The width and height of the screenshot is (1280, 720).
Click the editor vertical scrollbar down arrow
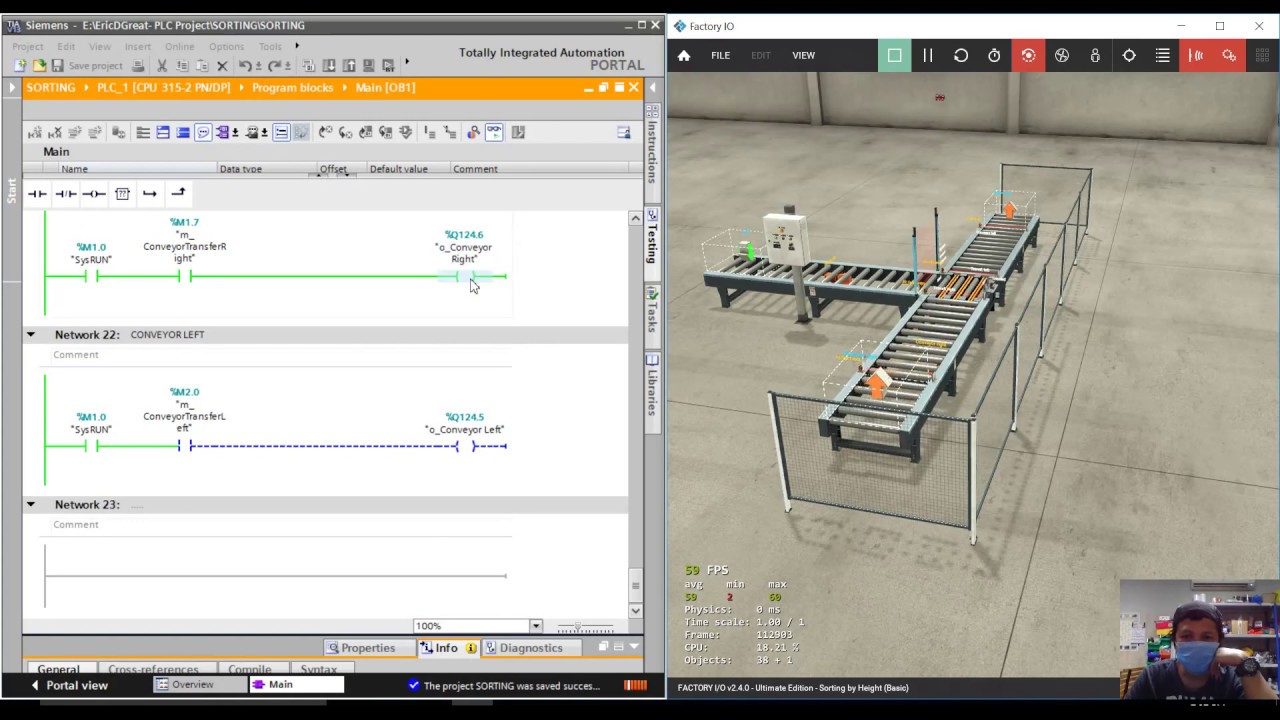635,610
